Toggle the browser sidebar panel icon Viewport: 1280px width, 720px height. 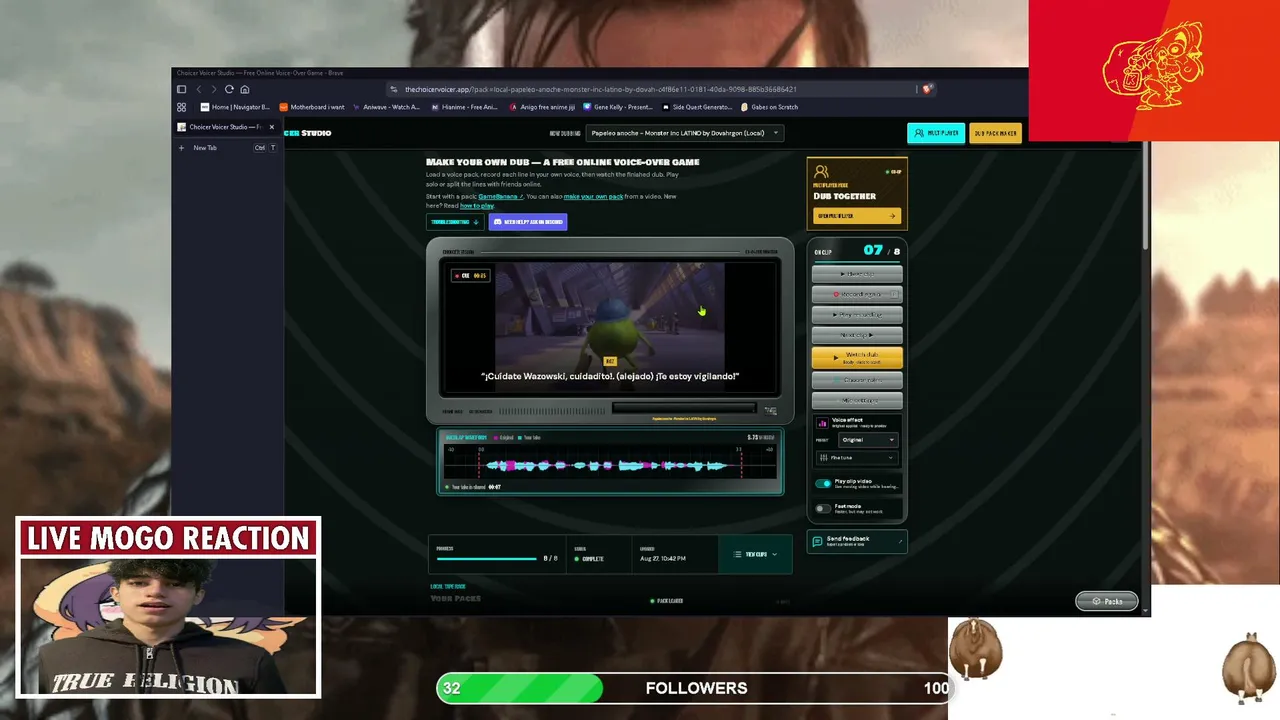[x=181, y=89]
